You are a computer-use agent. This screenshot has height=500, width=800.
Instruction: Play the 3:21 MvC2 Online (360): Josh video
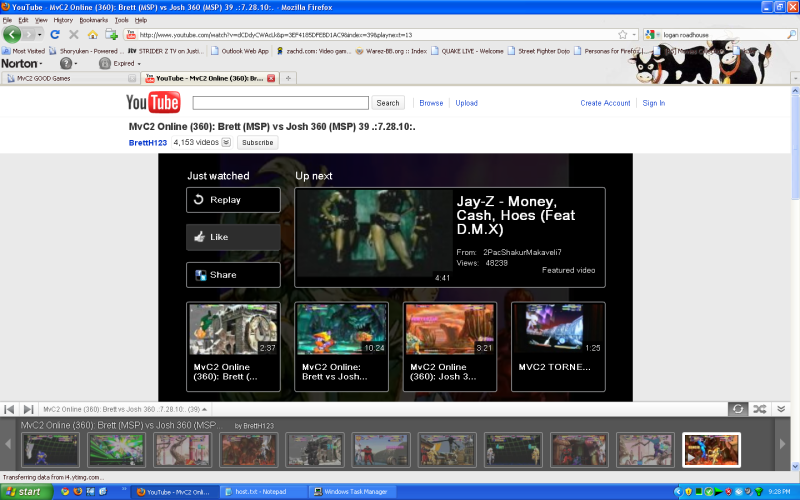coord(449,346)
